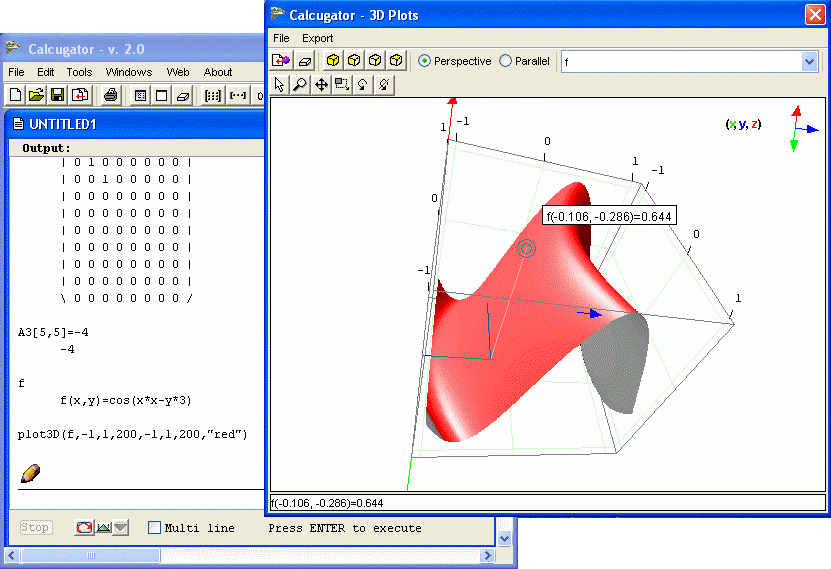Select the Perspective radio button
Image resolution: width=831 pixels, height=569 pixels.
(425, 61)
